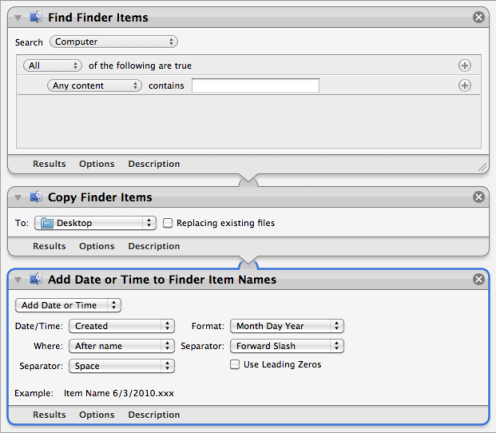Viewport: 496px width, 433px height.
Task: Click the Find Finder Items title
Action: [x=98, y=17]
